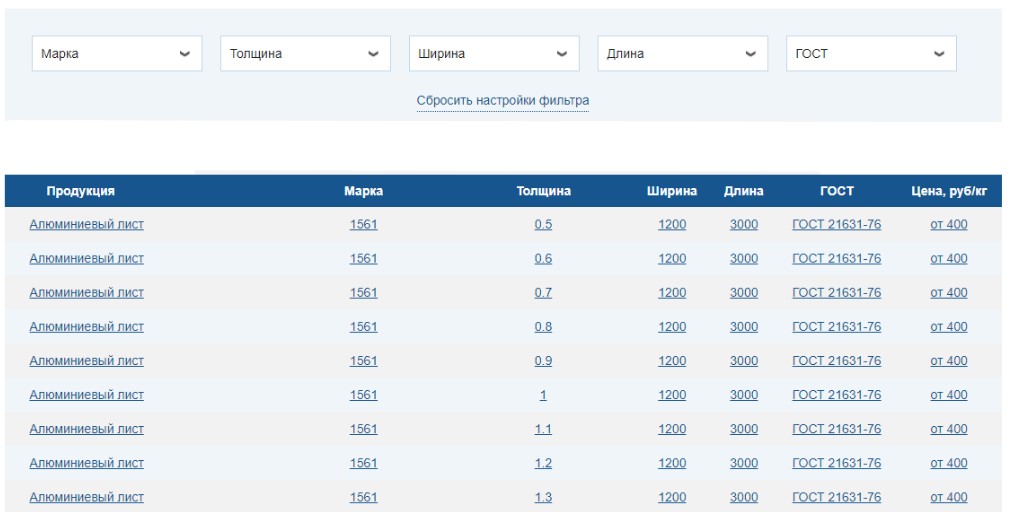Image resolution: width=1015 pixels, height=512 pixels.
Task: Open Алюминиевый лист link in 0.6 thickness row
Action: click(87, 258)
